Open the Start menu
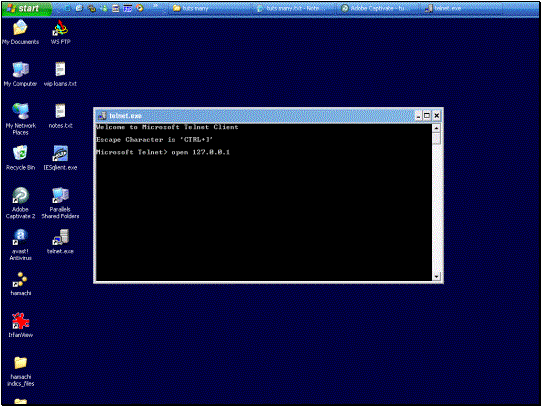541x406 pixels. [x=27, y=8]
